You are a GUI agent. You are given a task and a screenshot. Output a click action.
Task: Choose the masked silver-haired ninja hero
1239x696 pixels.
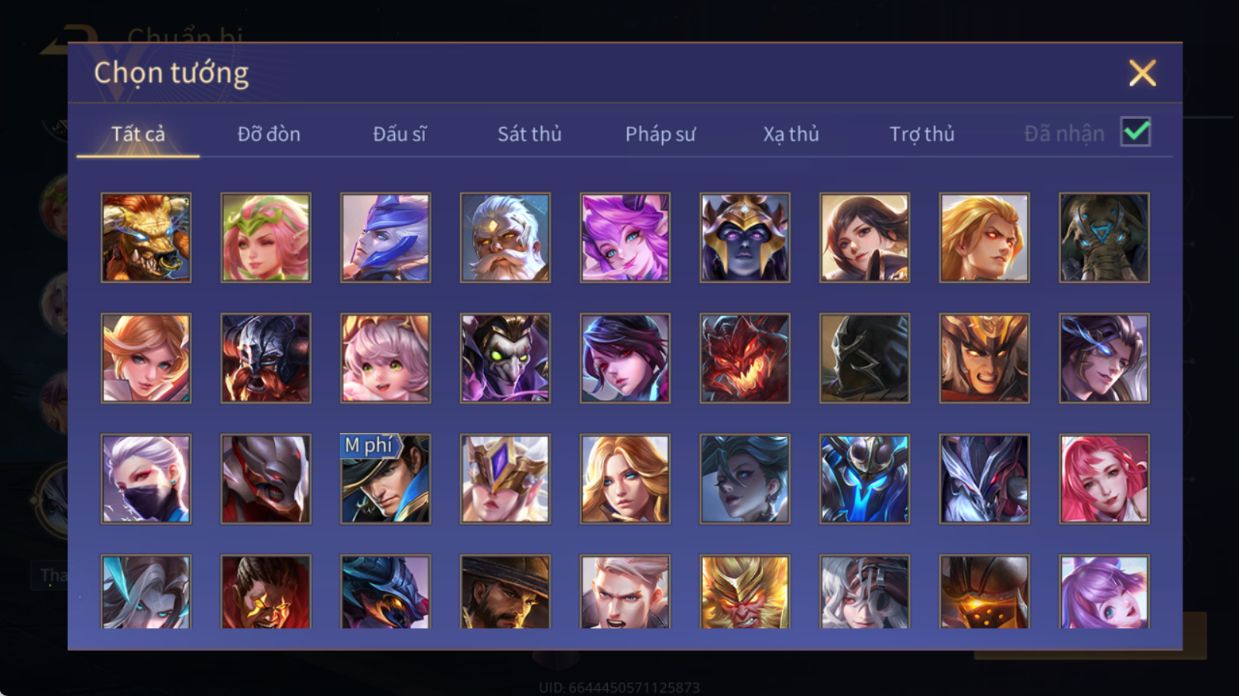[146, 479]
